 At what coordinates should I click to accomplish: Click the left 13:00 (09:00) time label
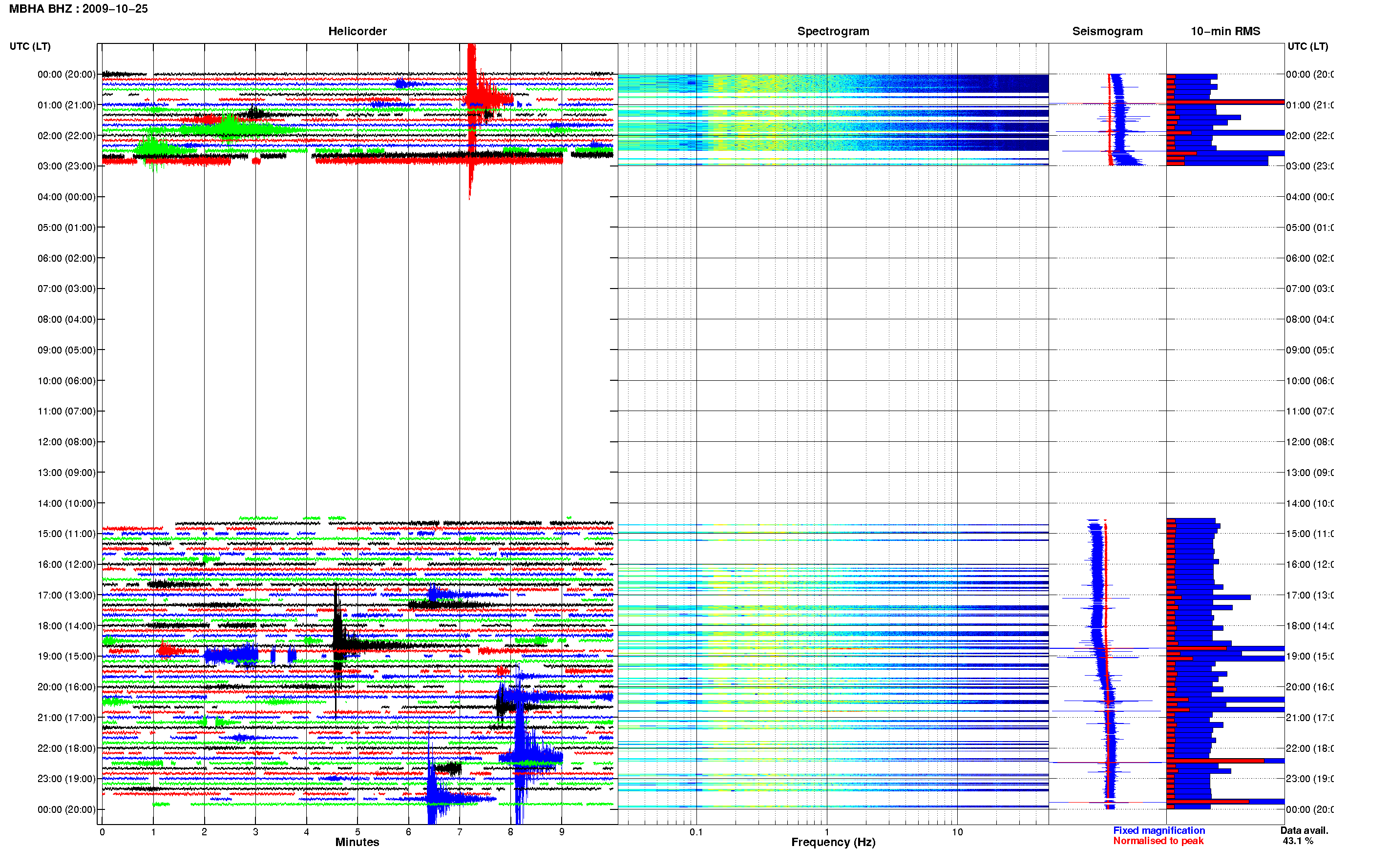[66, 473]
